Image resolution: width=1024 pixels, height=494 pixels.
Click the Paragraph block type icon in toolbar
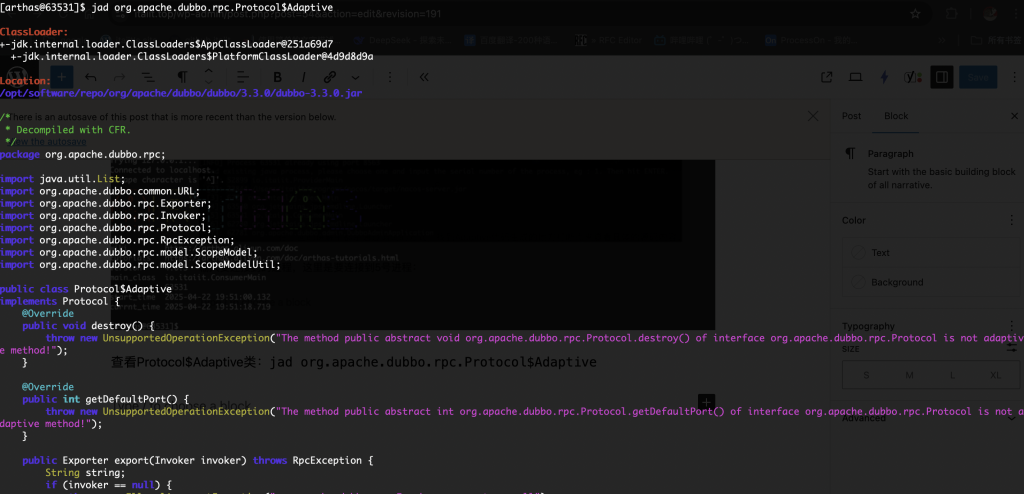tap(183, 77)
